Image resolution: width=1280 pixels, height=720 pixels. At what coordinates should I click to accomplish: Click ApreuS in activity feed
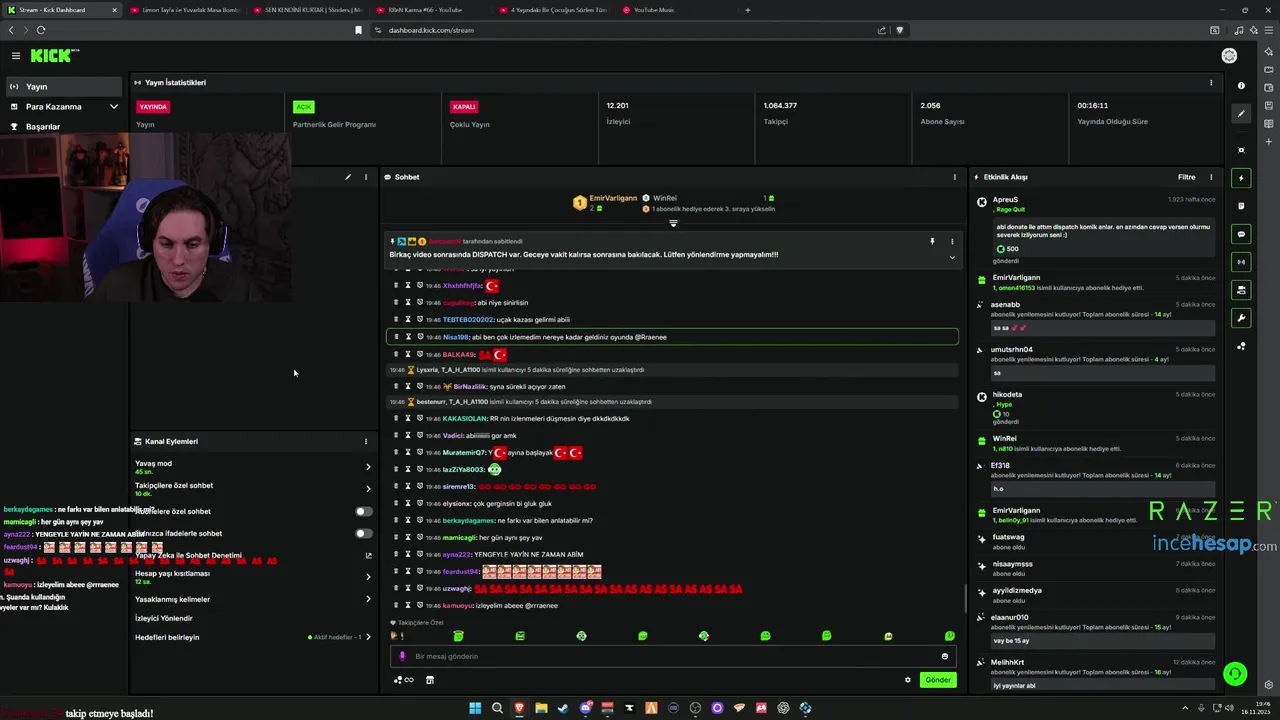1005,200
